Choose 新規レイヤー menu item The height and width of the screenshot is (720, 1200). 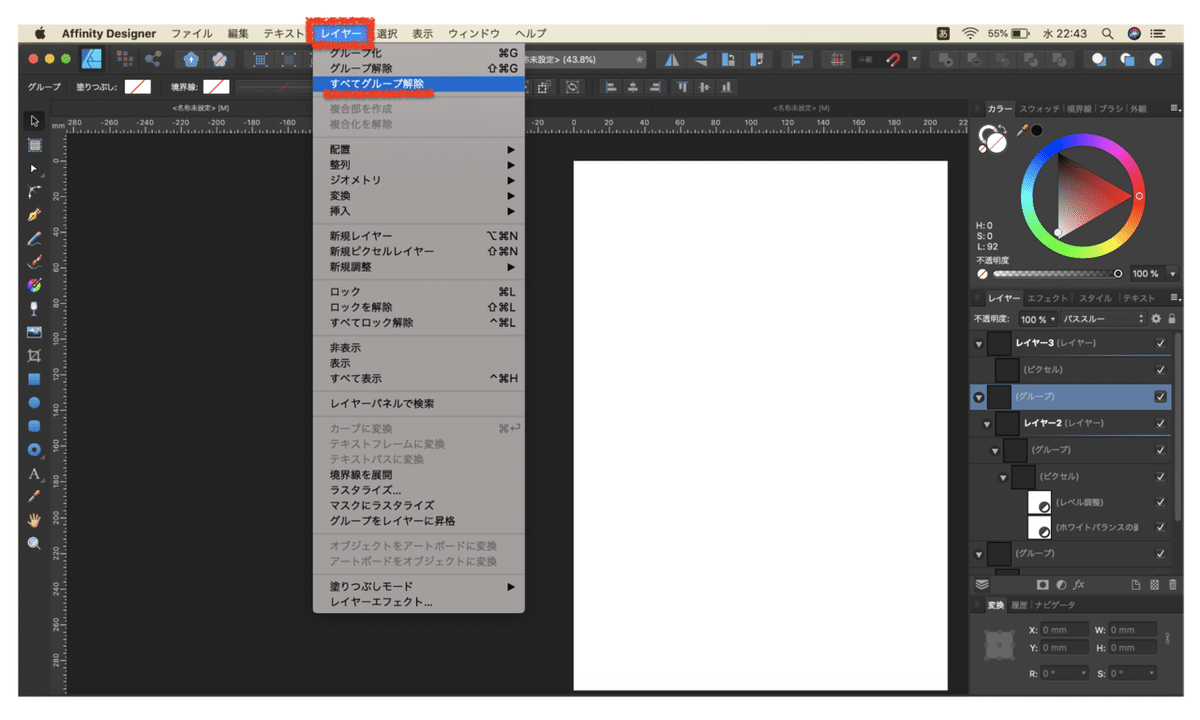(x=419, y=236)
